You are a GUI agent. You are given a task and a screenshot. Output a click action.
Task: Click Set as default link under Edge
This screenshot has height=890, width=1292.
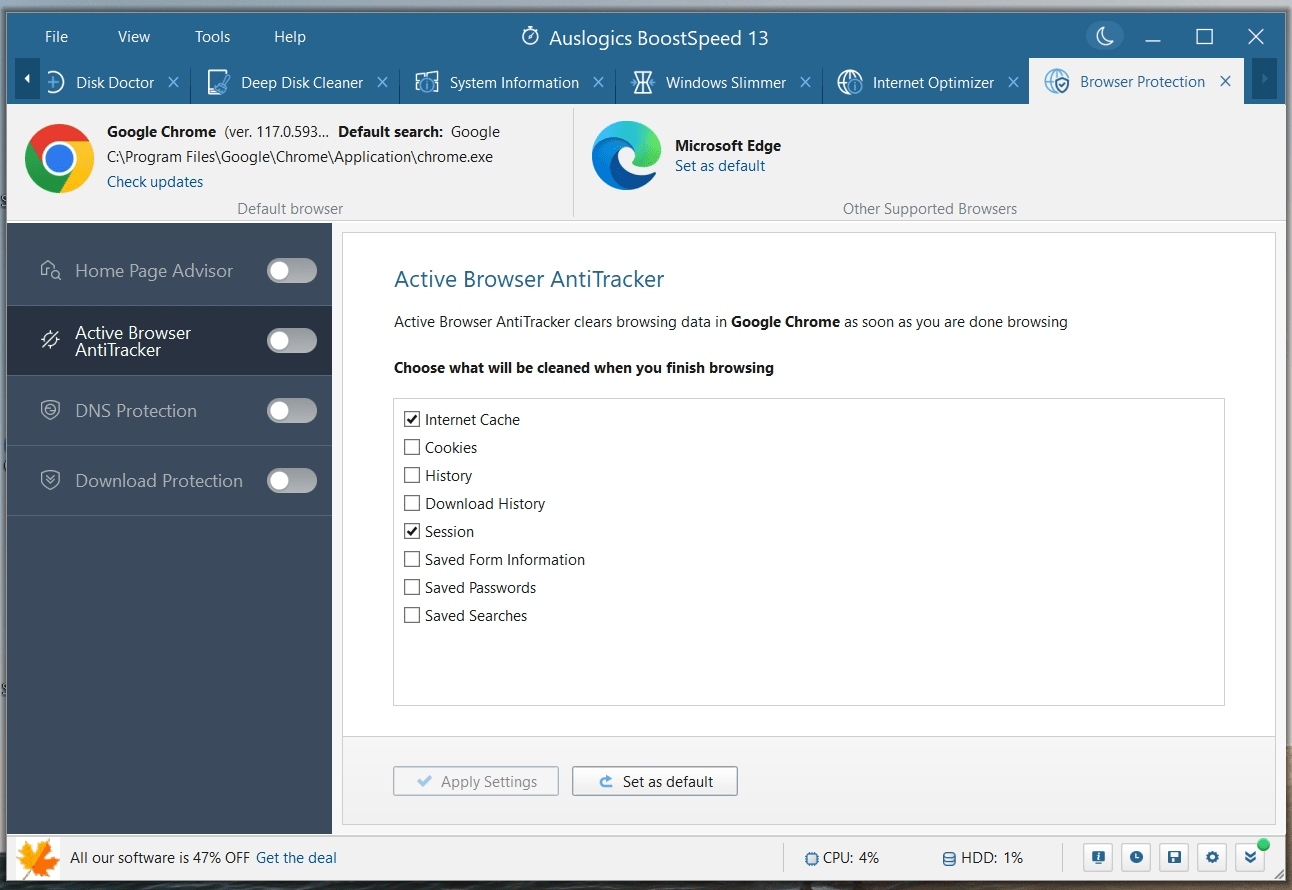point(720,166)
